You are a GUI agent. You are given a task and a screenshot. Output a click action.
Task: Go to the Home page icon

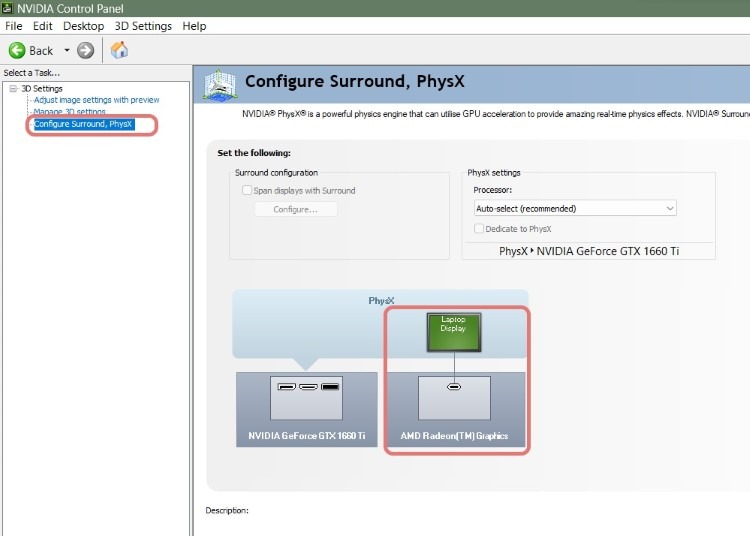[x=119, y=50]
